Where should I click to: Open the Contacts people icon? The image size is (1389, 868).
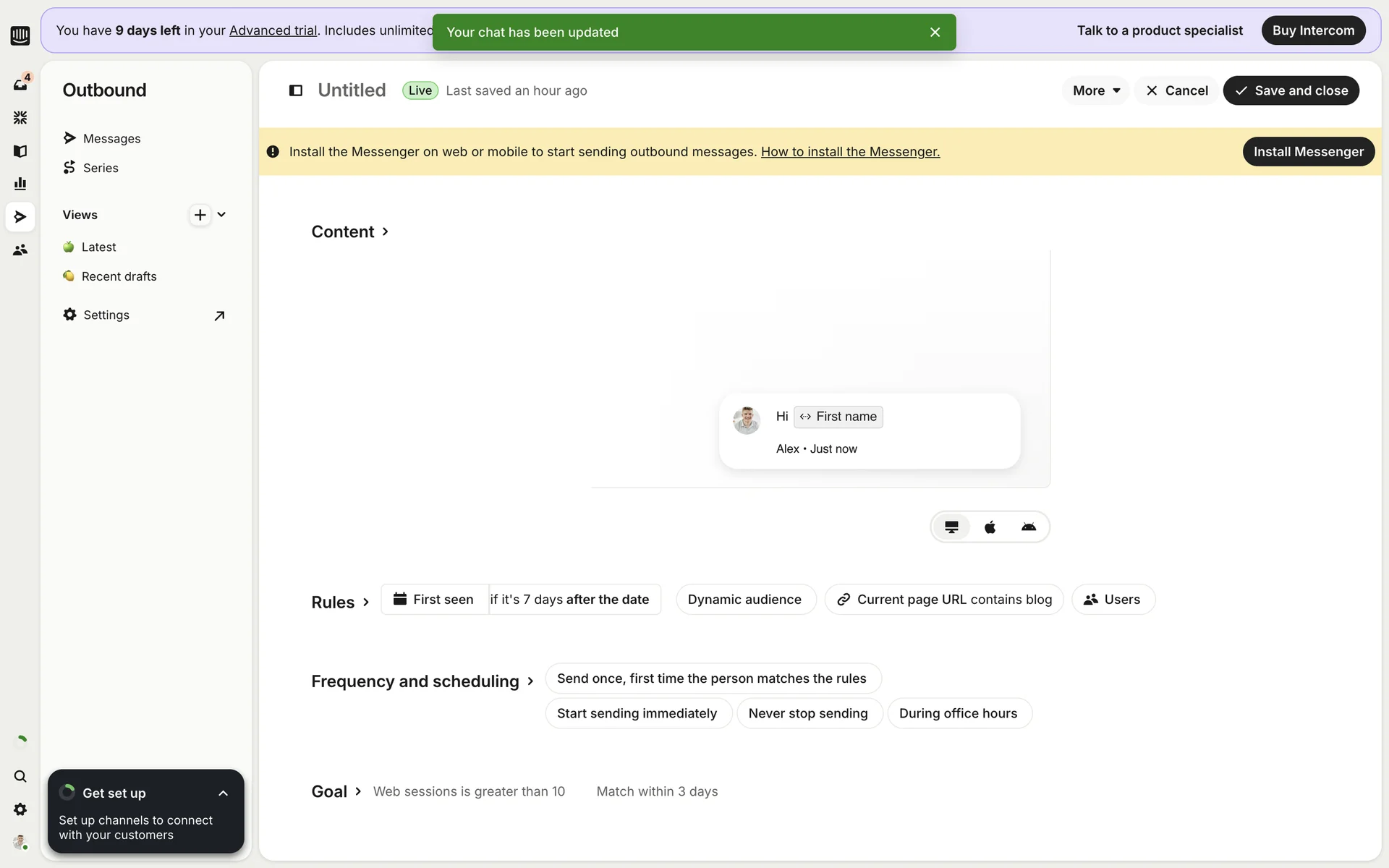pyautogui.click(x=20, y=250)
